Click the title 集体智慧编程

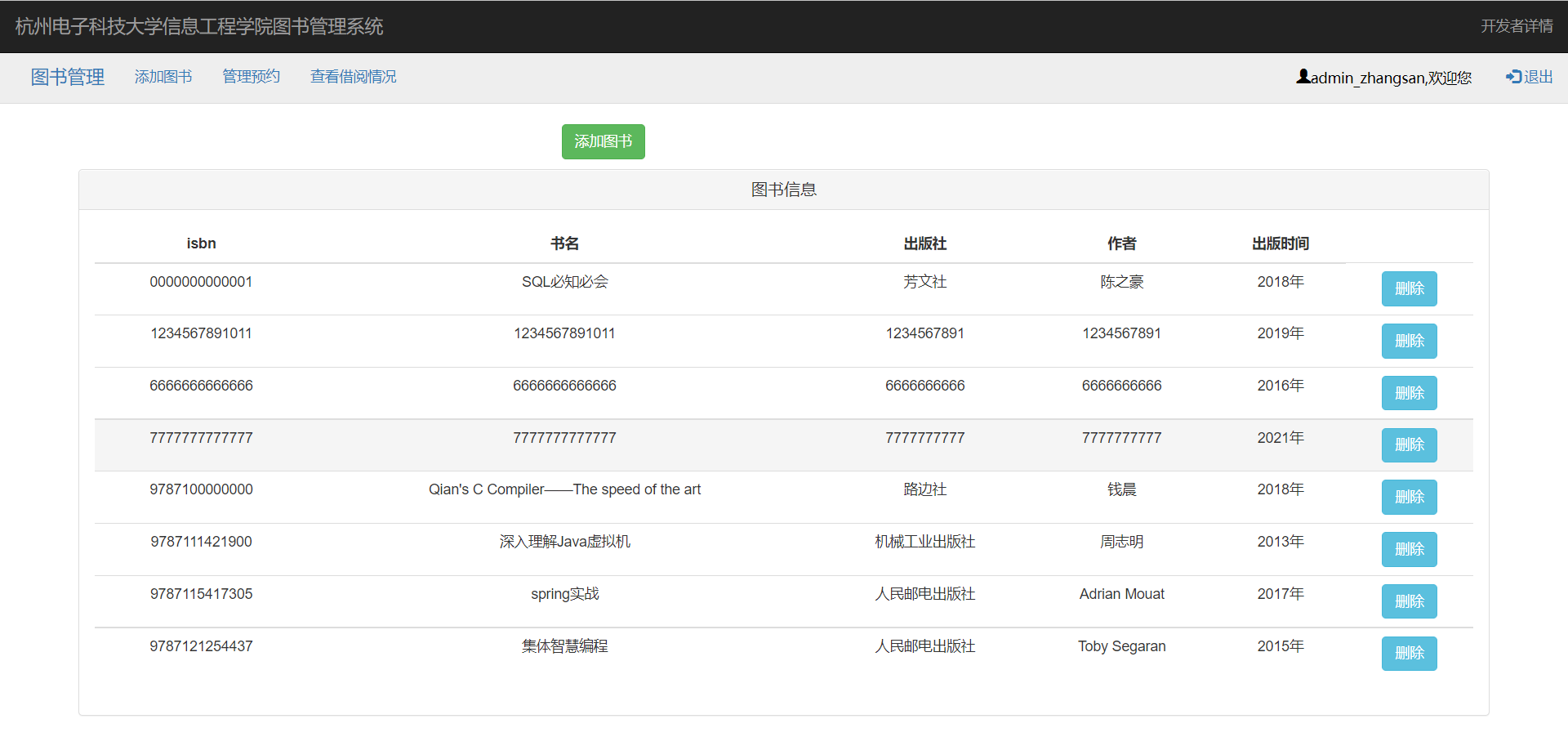[565, 646]
